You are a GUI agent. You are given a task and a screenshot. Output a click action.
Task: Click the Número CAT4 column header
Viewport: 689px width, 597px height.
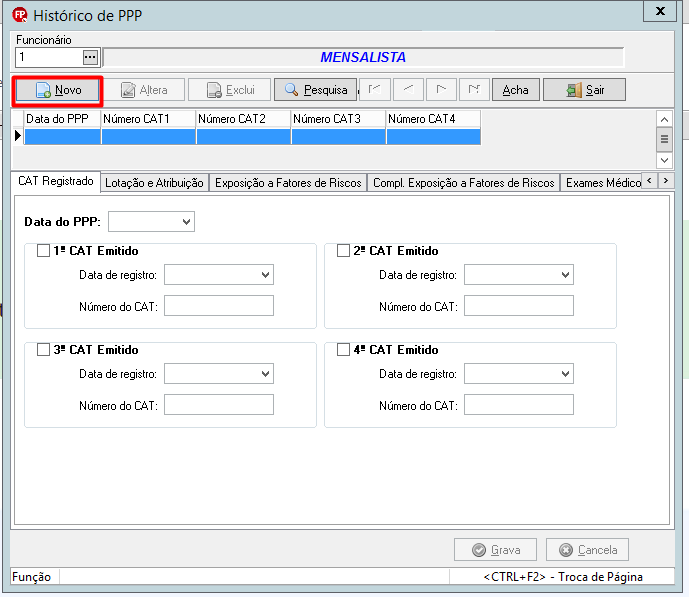tap(433, 119)
